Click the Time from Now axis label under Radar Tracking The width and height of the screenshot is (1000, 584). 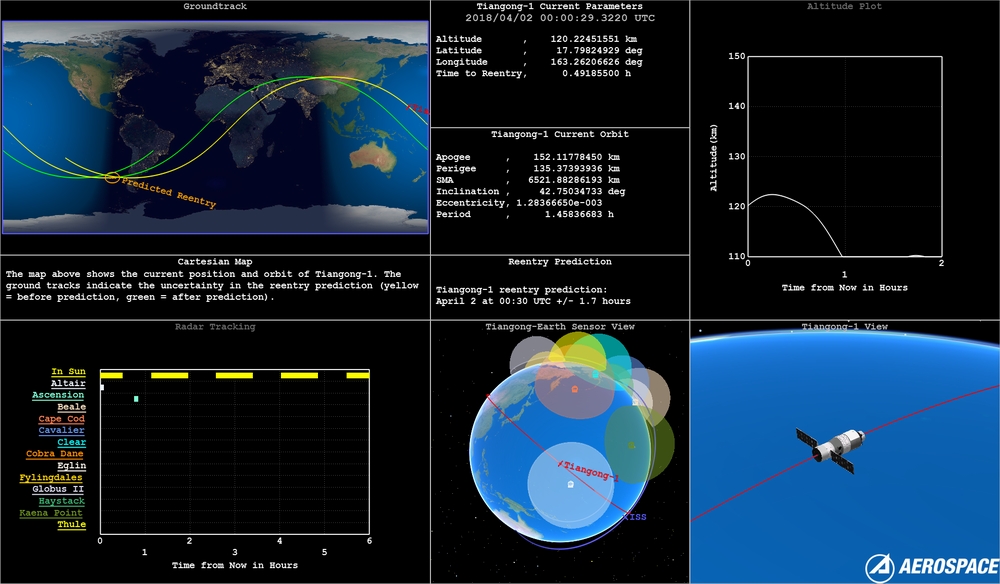pos(235,565)
